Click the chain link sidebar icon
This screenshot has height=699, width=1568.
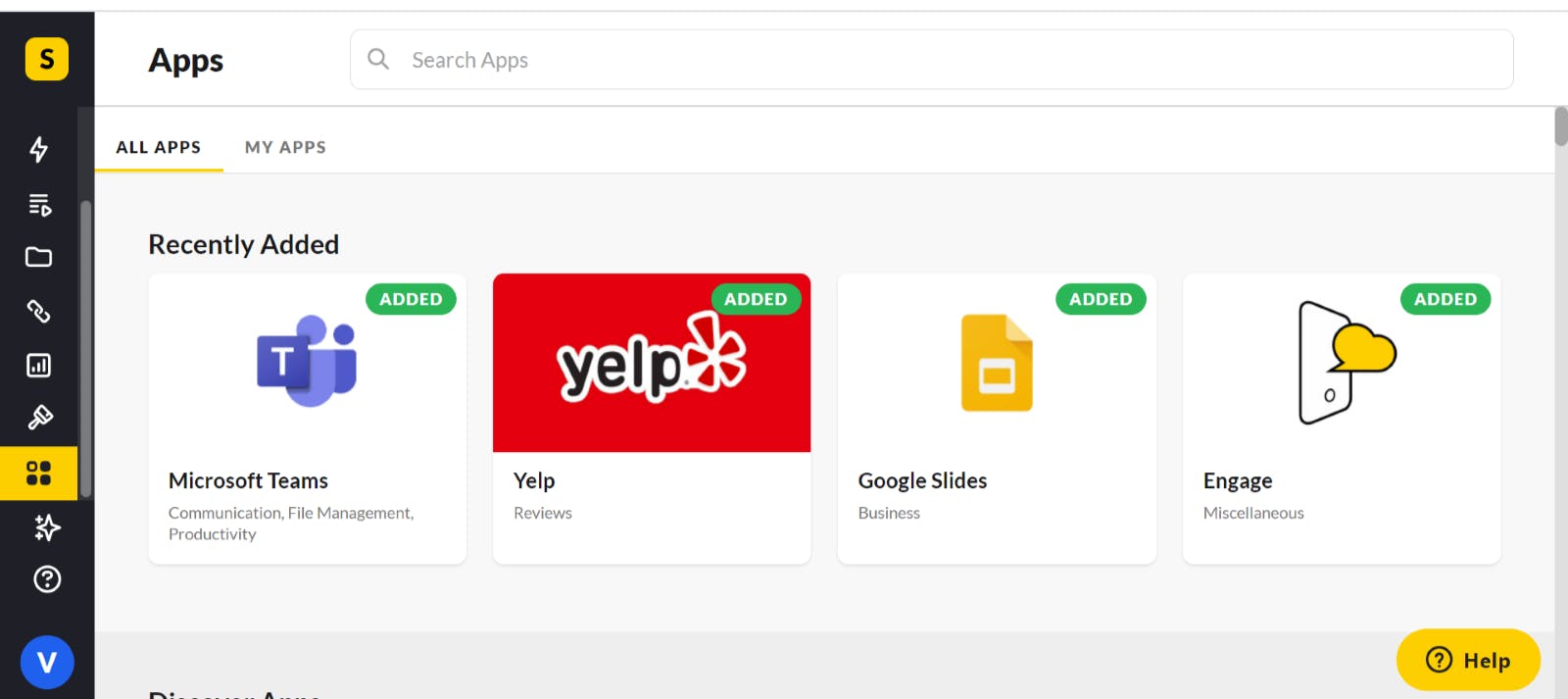[x=39, y=312]
